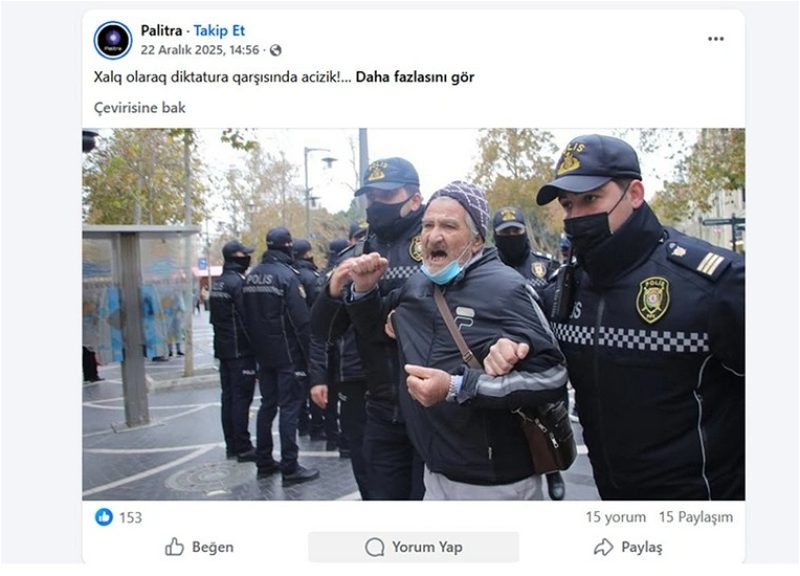Click the post caption text
Screen dimensions: 800x576
222,77
